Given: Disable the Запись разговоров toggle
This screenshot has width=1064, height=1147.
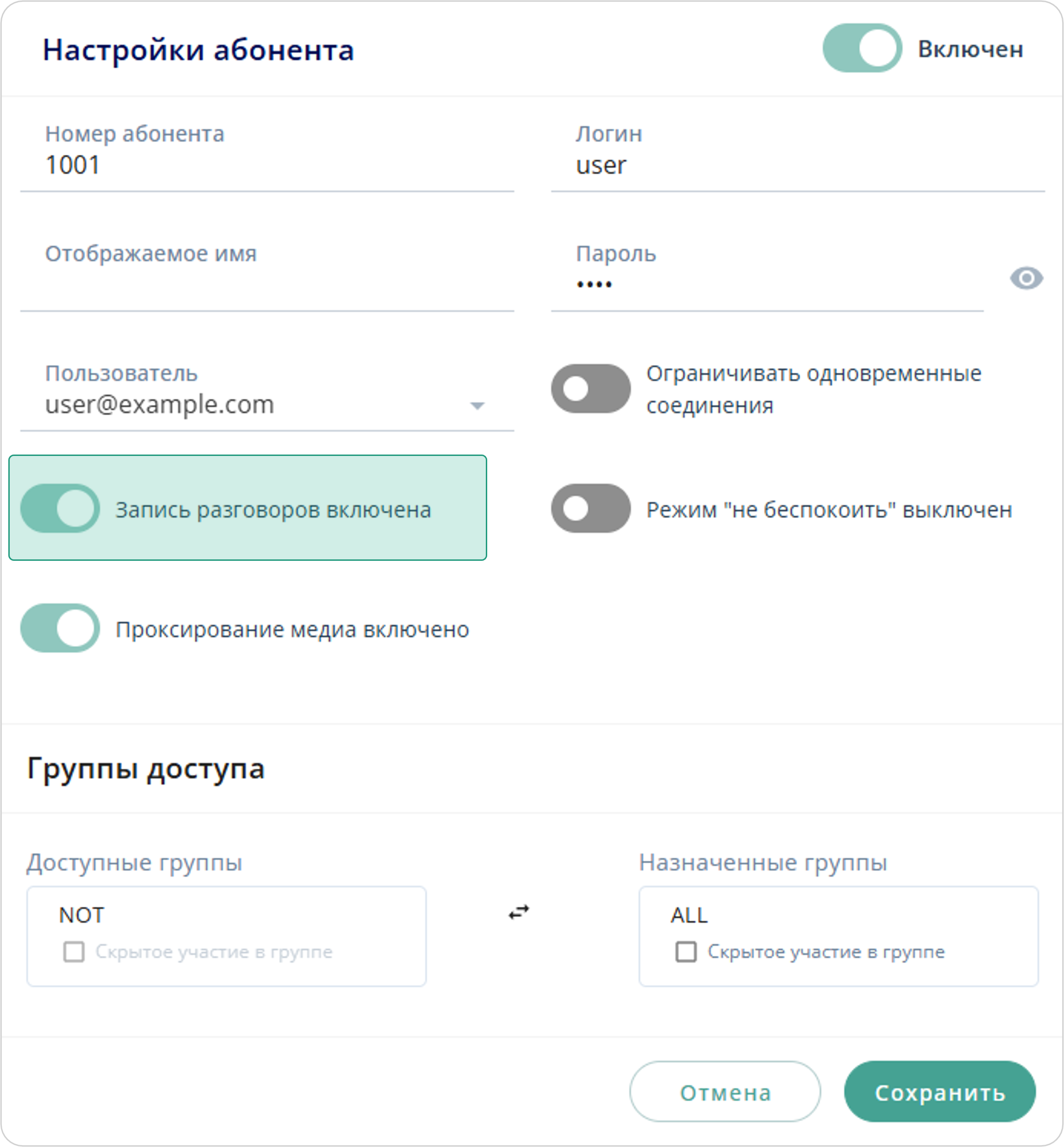Looking at the screenshot, I should point(60,509).
